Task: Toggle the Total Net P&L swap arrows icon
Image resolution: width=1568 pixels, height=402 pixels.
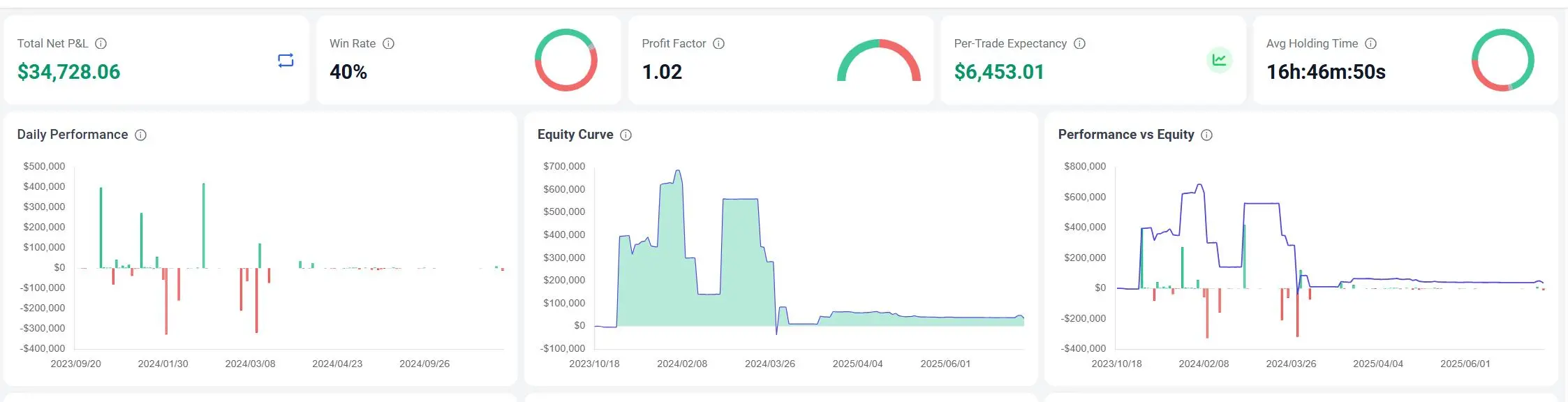Action: 286,61
